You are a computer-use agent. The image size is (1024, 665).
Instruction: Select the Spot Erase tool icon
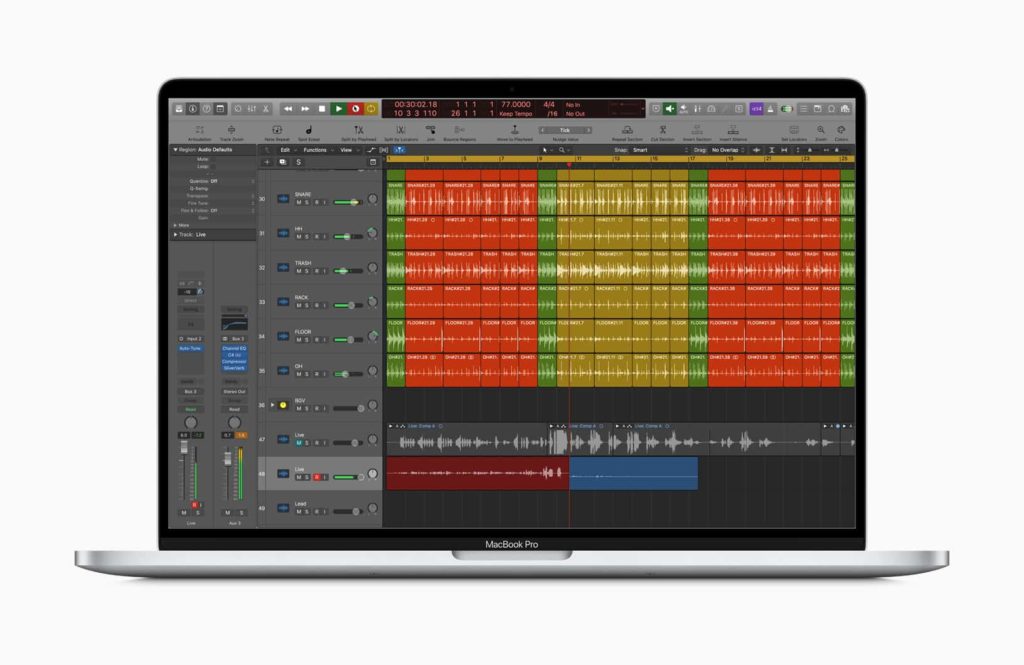(308, 130)
